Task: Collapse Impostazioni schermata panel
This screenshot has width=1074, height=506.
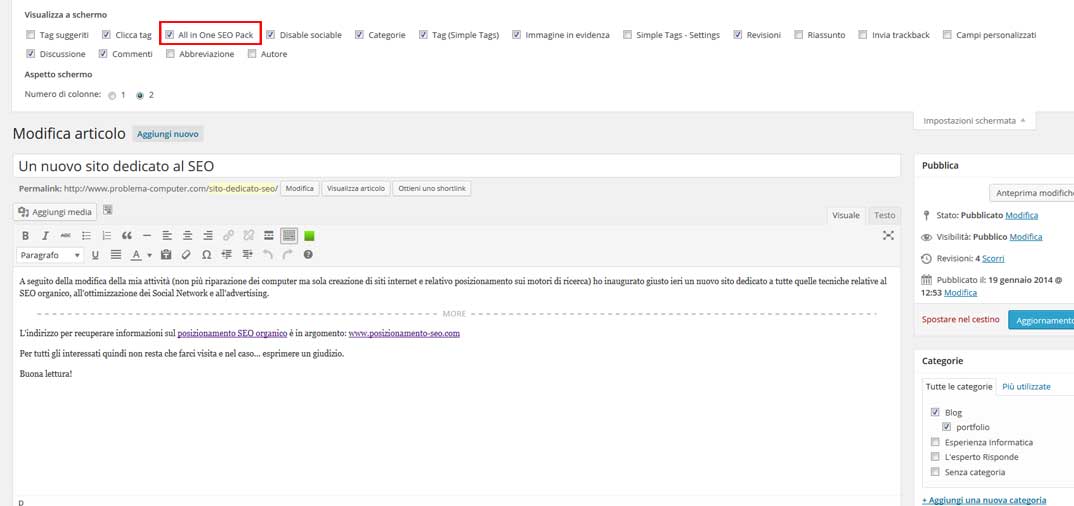Action: (x=974, y=120)
